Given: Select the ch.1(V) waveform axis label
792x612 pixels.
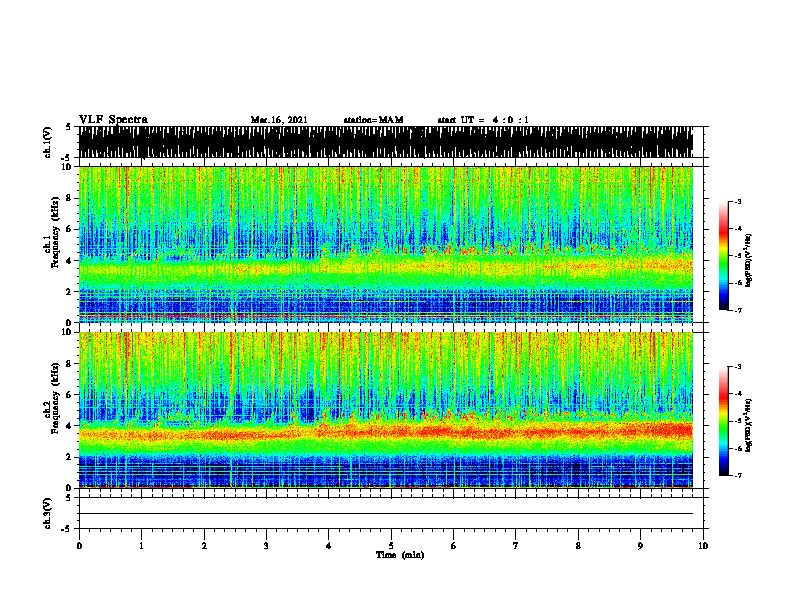Looking at the screenshot, I should click(x=48, y=142).
